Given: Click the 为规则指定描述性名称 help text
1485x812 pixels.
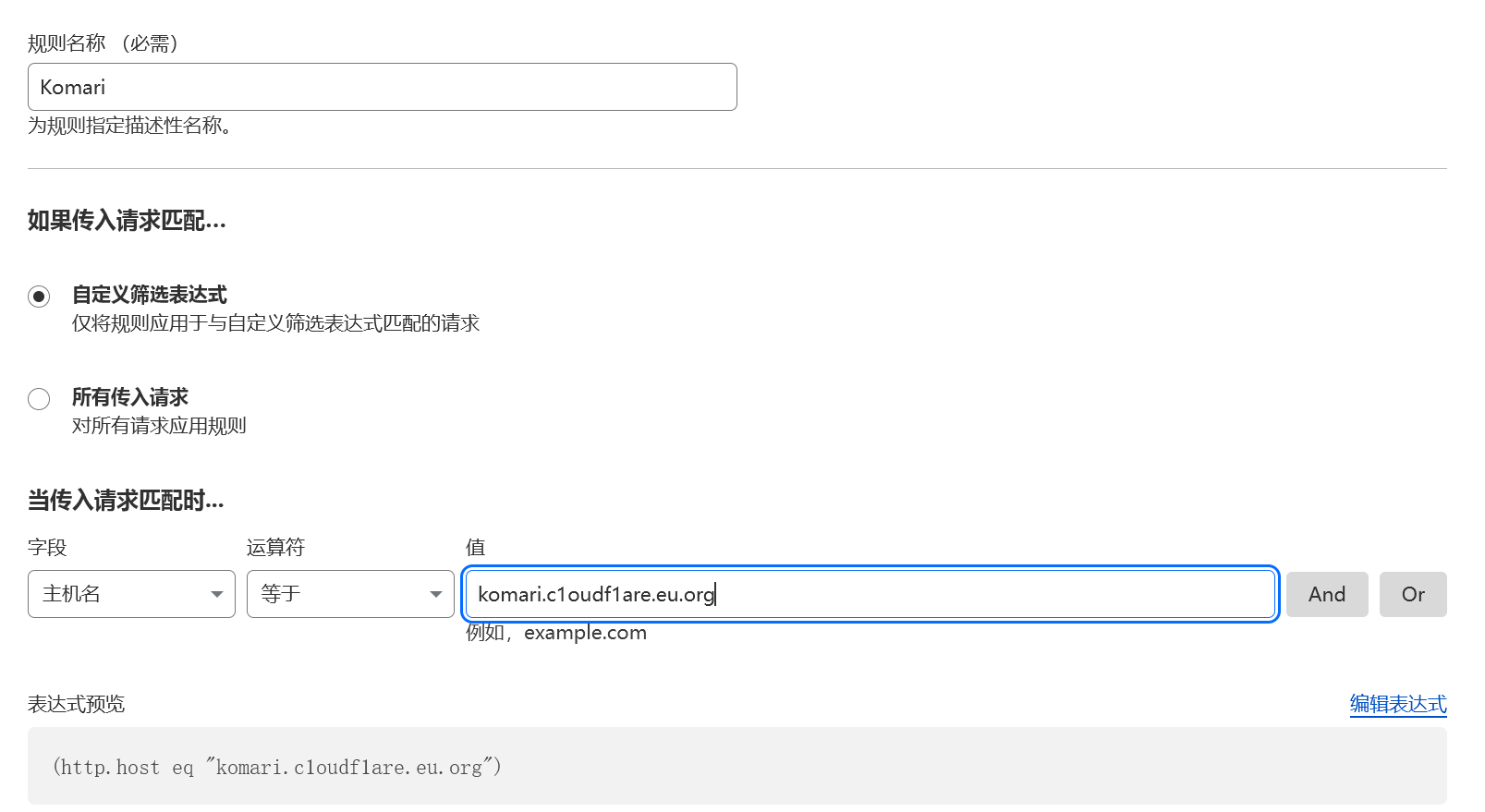Looking at the screenshot, I should (x=129, y=126).
